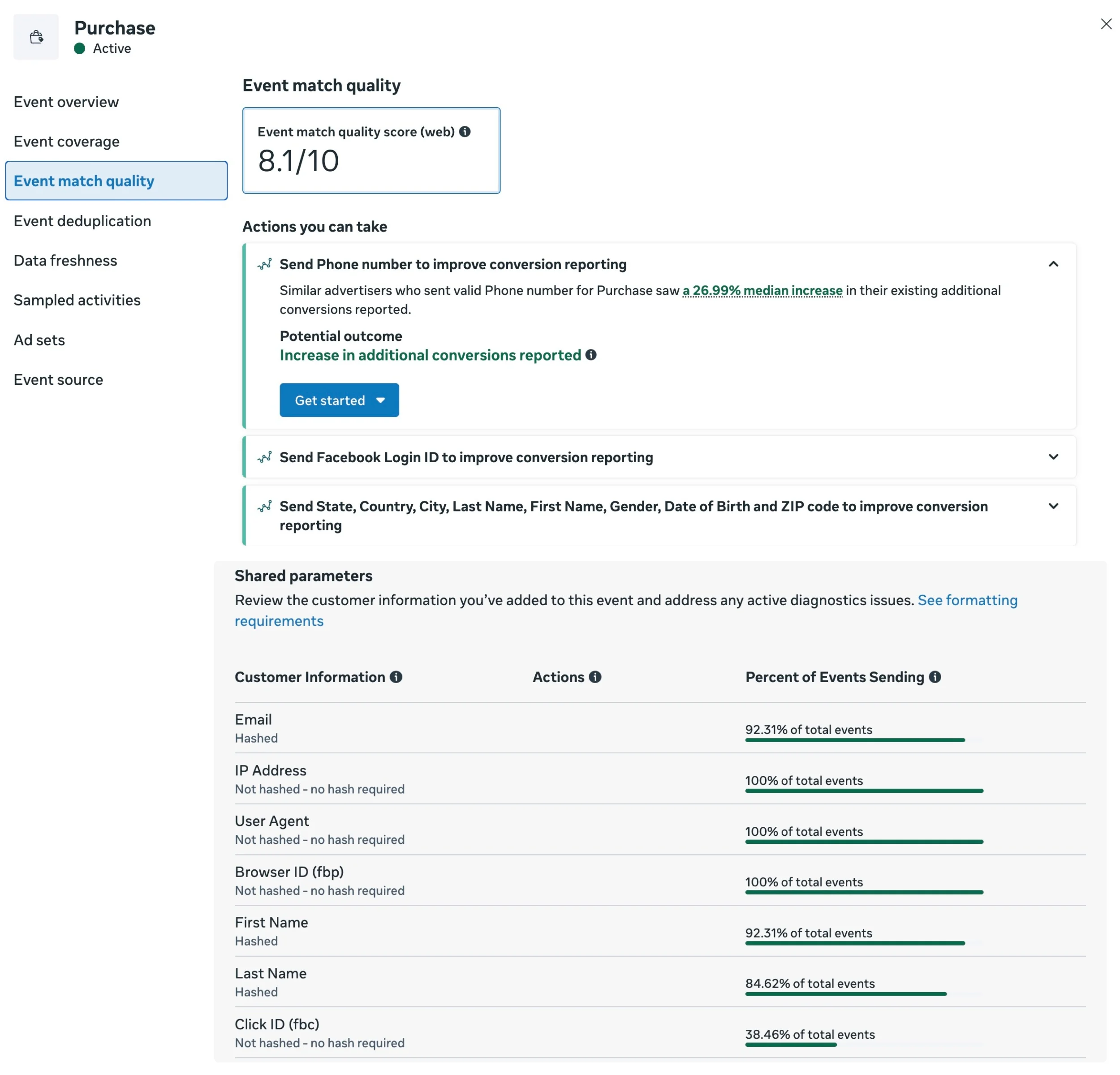Select the Last Name row label
The image size is (1120, 1075).
coord(270,973)
